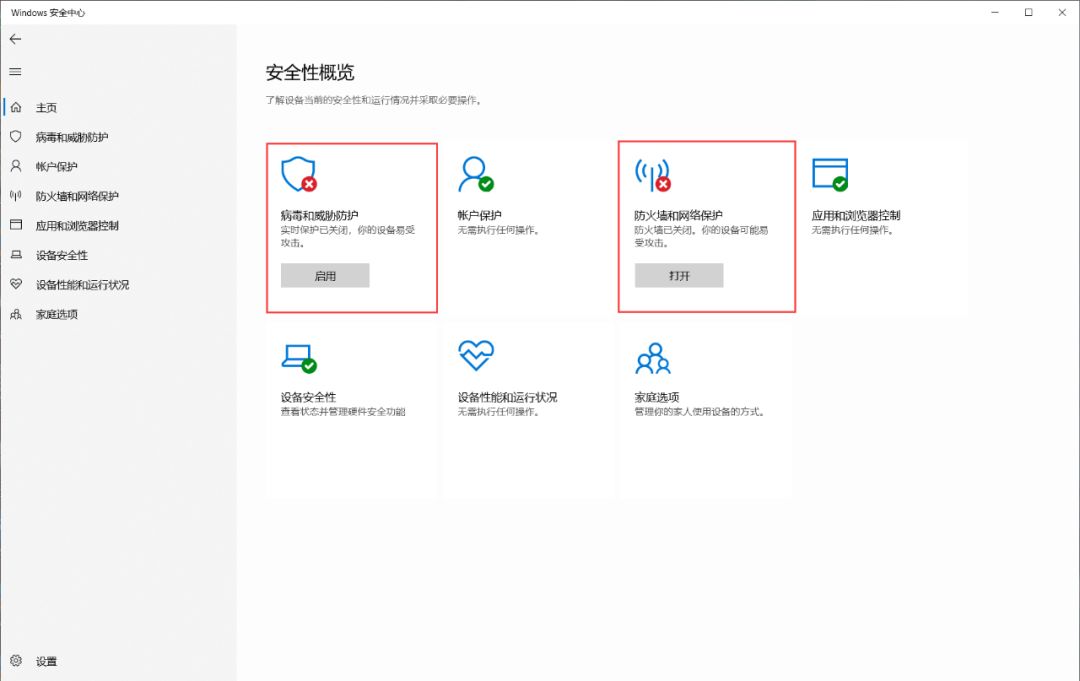Click the subtitle 了解设备当前的安全性和运行情况
This screenshot has width=1080, height=681.
tap(373, 100)
